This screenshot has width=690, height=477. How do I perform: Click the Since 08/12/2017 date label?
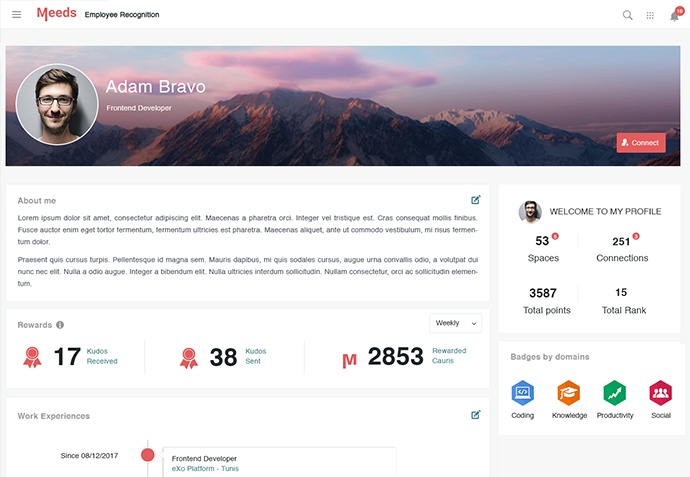point(89,455)
